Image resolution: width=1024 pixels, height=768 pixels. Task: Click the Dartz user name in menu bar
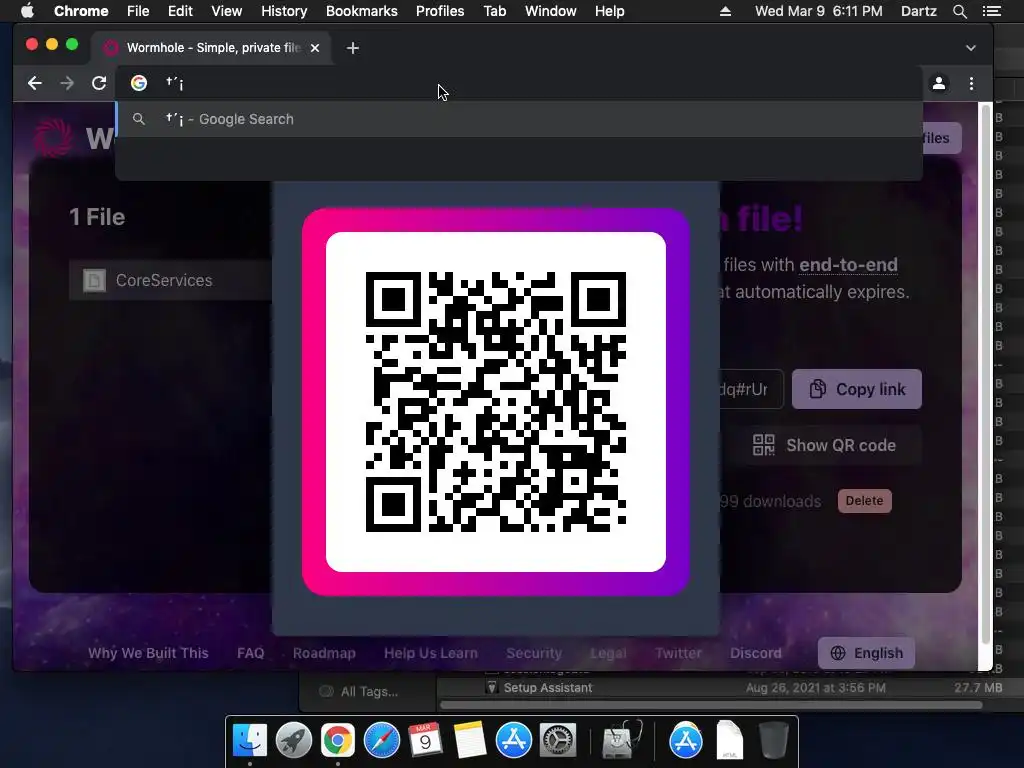click(x=918, y=11)
